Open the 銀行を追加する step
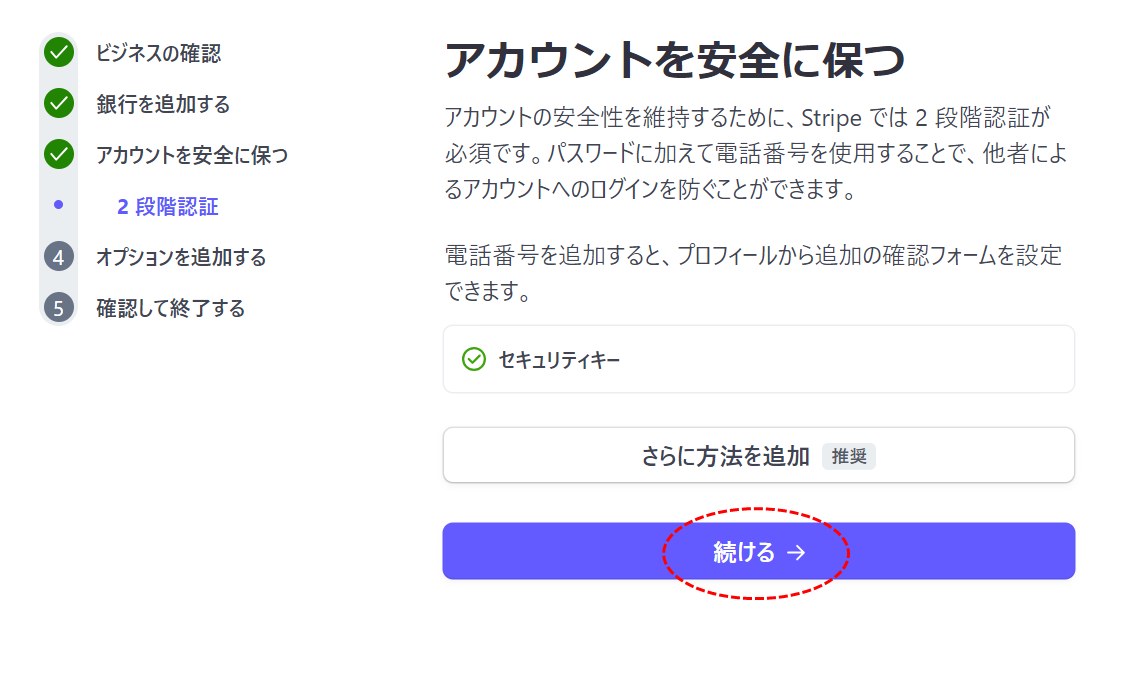Viewport: 1121px width, 673px height. [163, 104]
